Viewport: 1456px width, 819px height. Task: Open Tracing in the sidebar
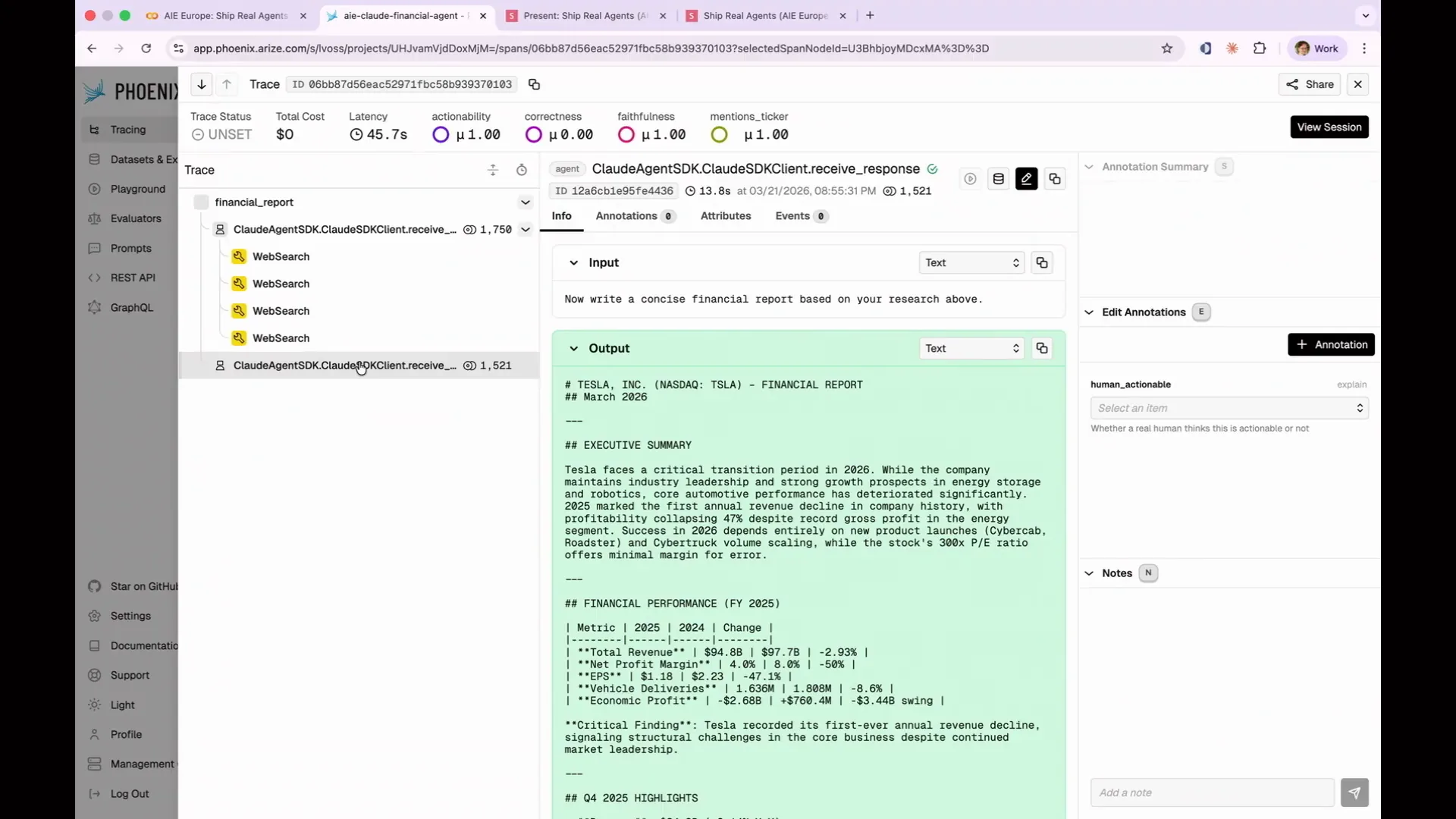point(129,130)
